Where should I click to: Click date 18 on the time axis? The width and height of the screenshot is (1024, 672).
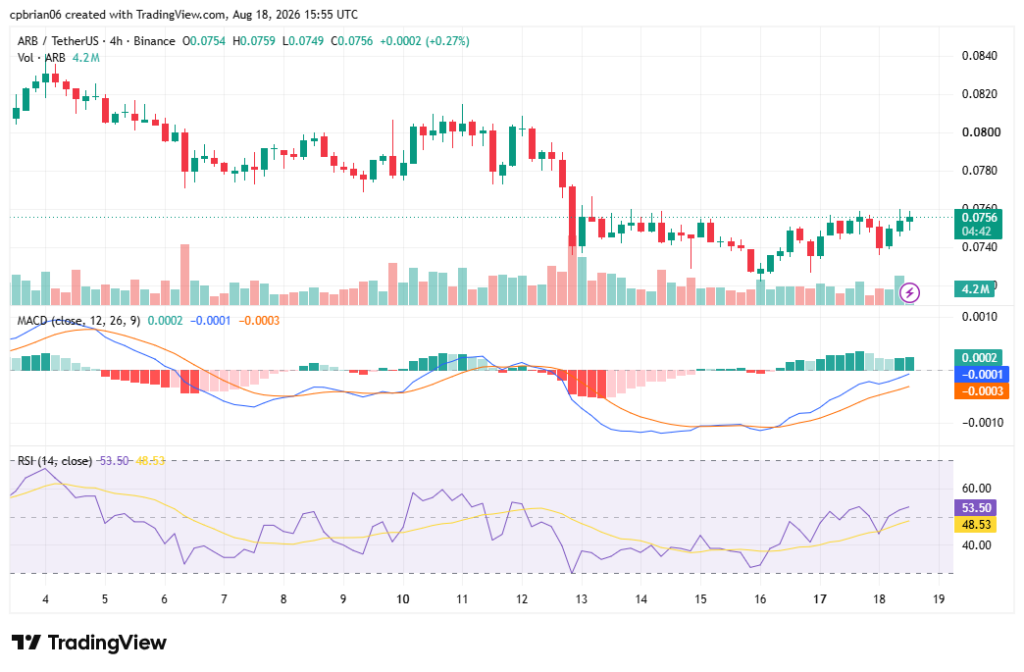tap(879, 600)
